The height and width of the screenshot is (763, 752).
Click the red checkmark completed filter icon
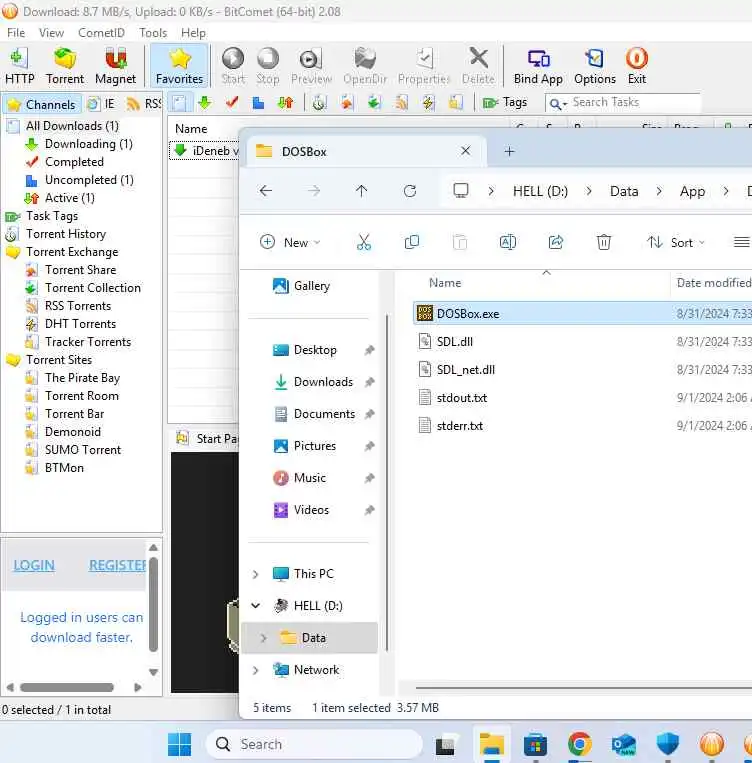point(232,103)
